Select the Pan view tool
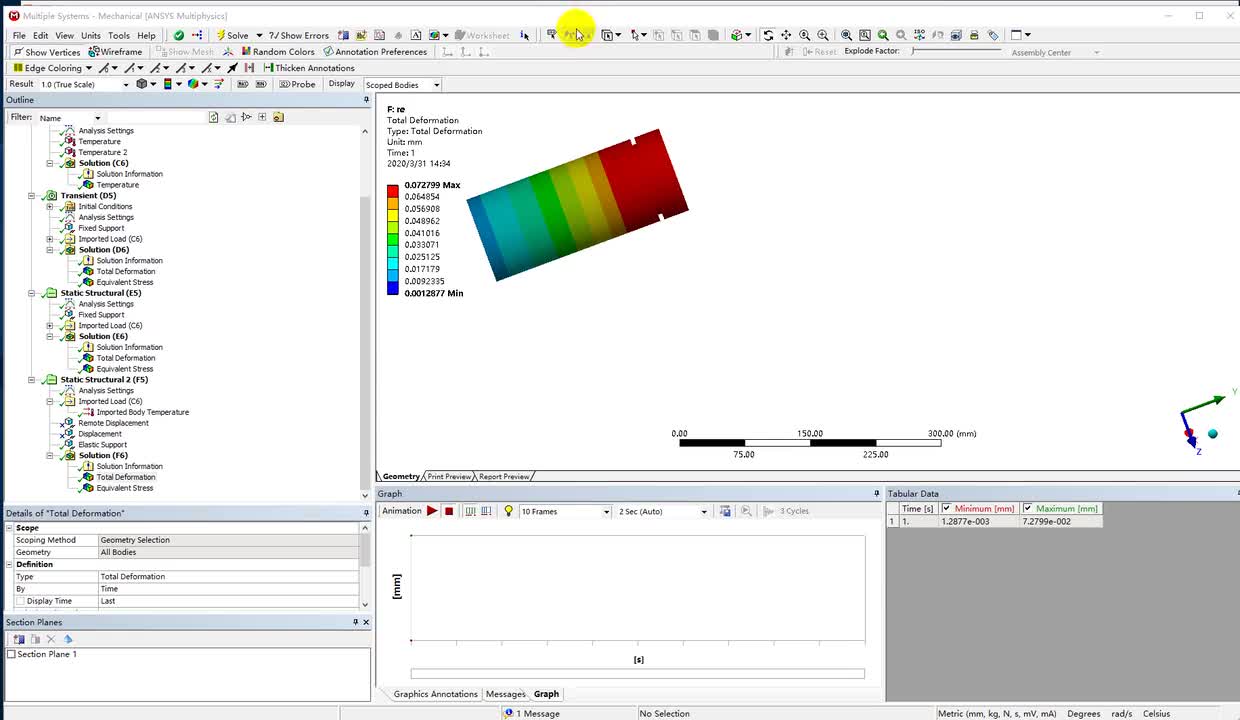 pos(786,35)
